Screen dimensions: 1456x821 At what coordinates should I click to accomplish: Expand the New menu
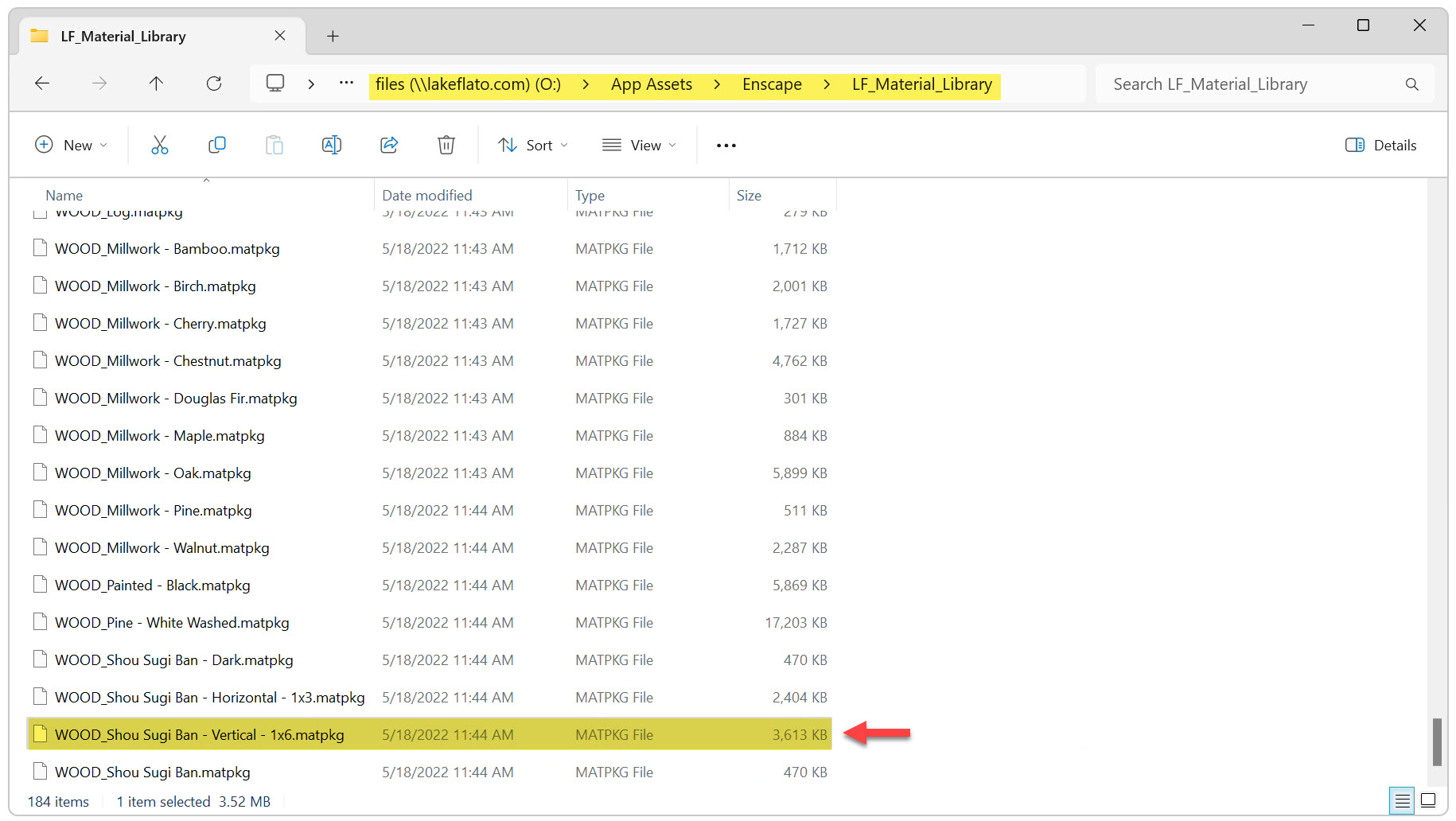[72, 145]
